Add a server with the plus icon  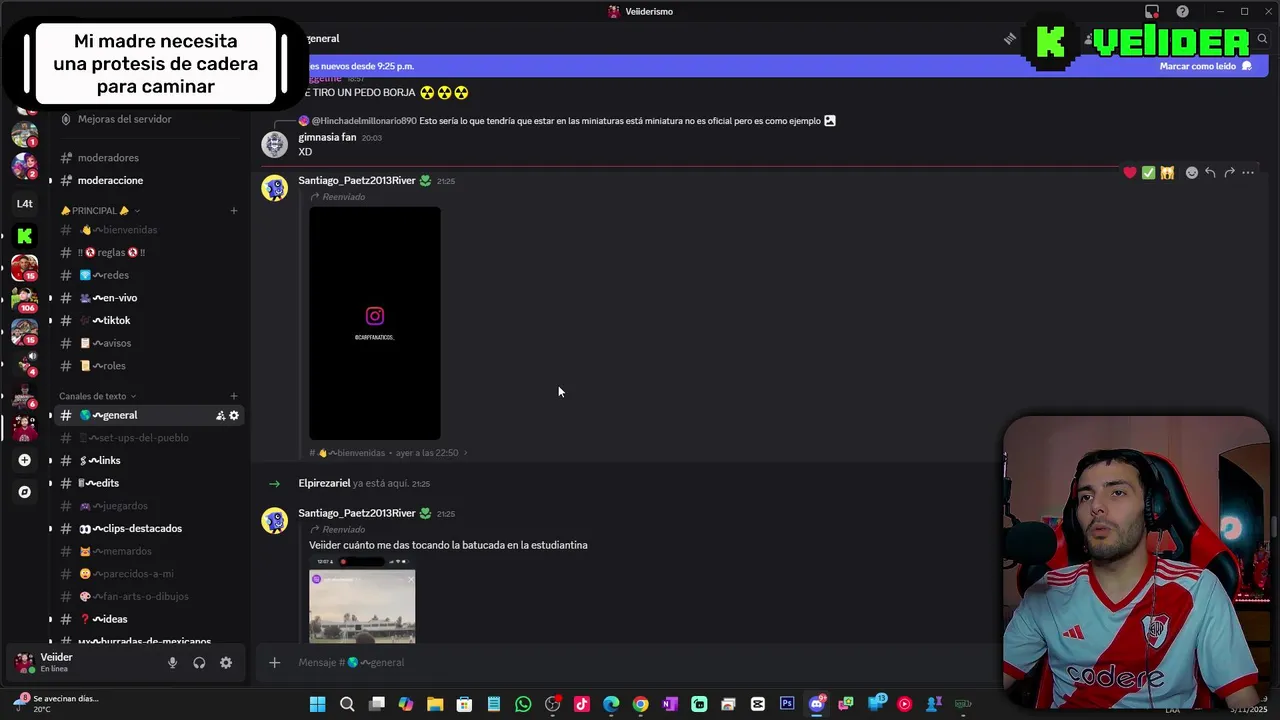[x=25, y=460]
